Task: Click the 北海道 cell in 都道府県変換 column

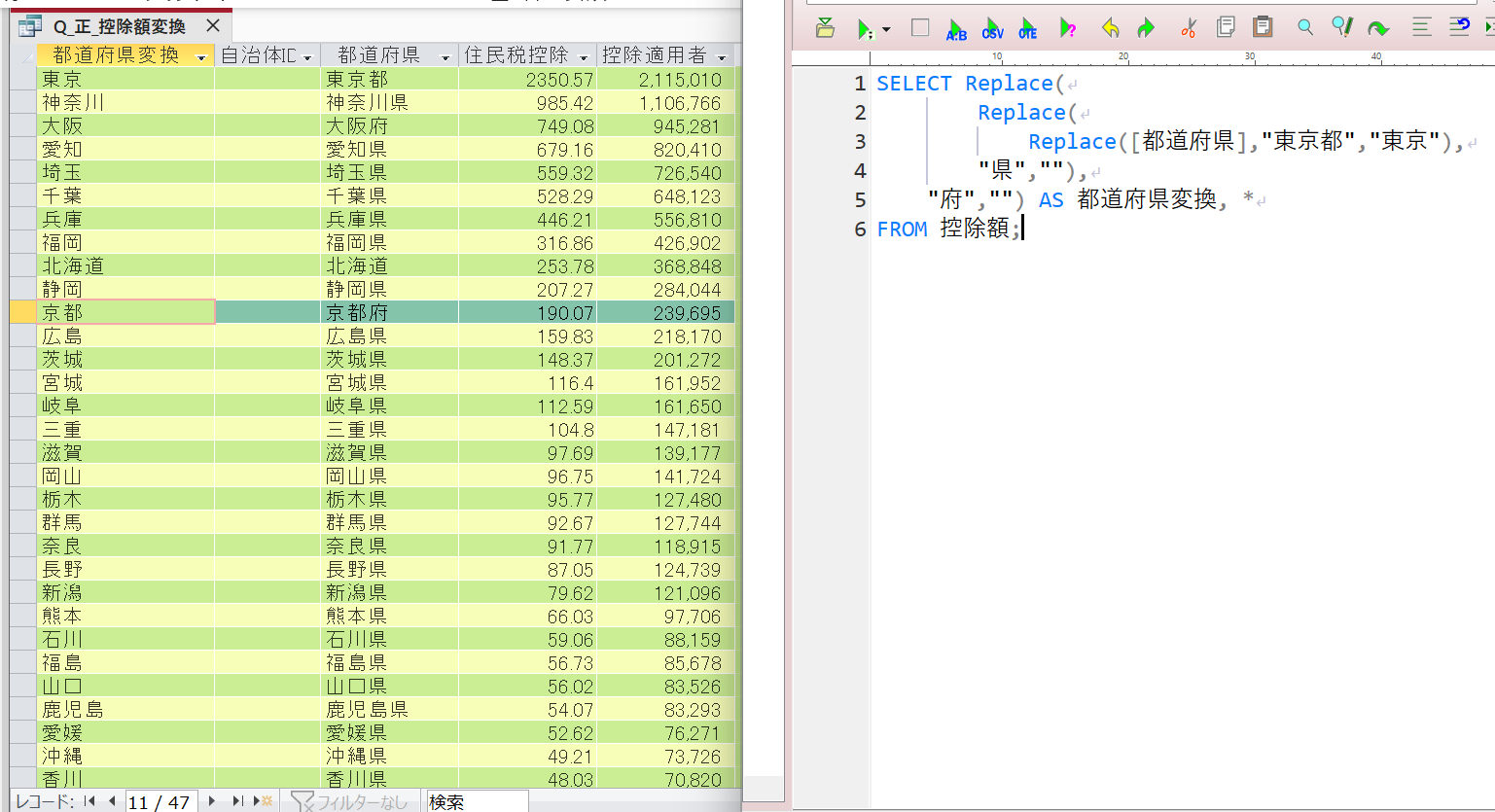Action: coord(125,265)
